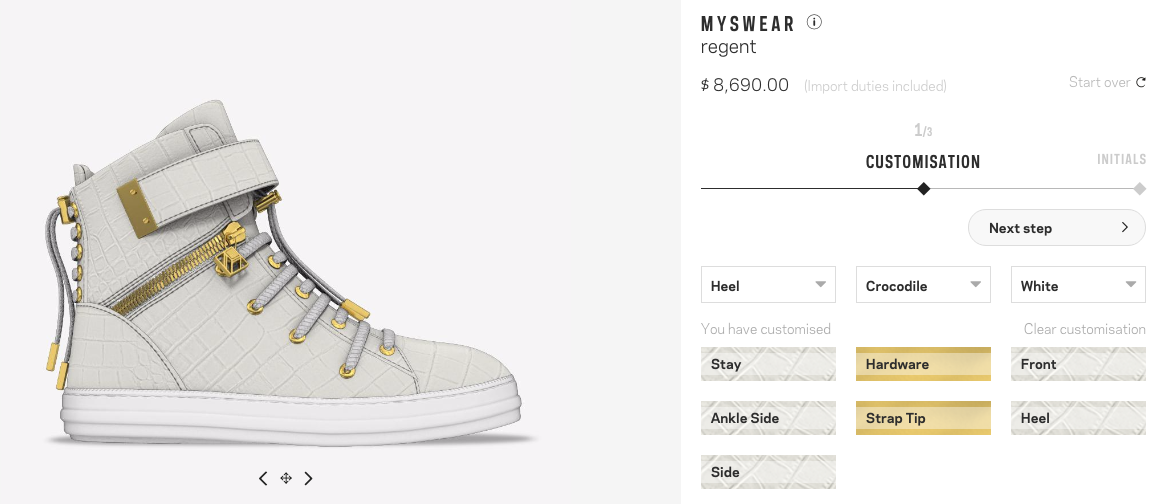Open the Heel part dropdown
The width and height of the screenshot is (1162, 504).
(x=769, y=286)
